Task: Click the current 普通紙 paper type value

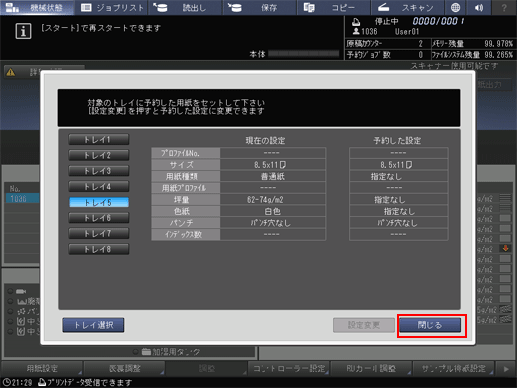Action: click(x=273, y=176)
